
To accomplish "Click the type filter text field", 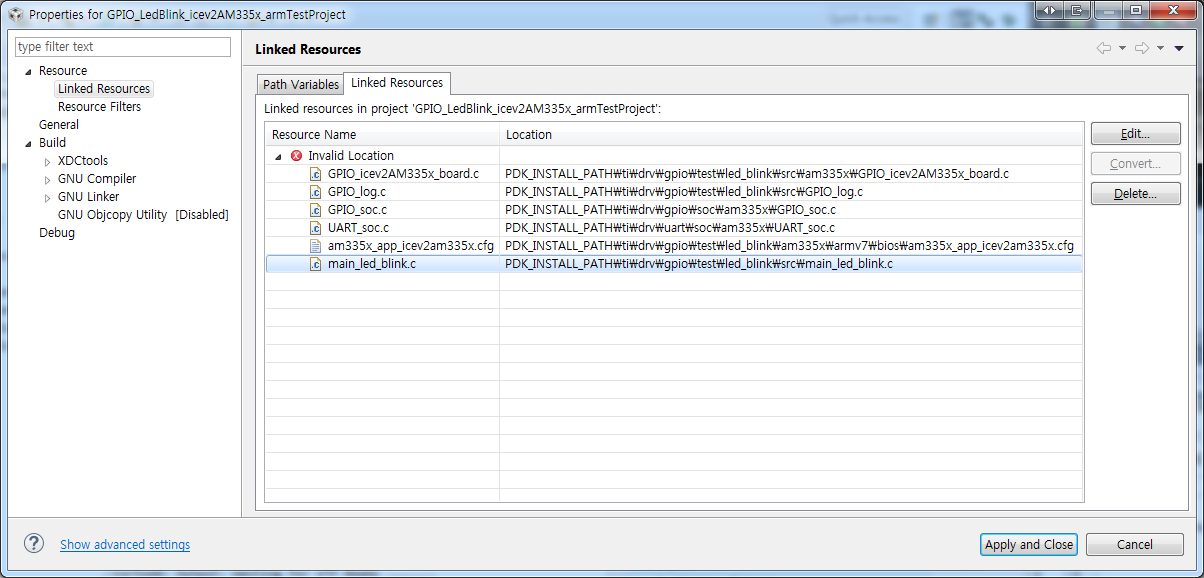I will (x=123, y=47).
